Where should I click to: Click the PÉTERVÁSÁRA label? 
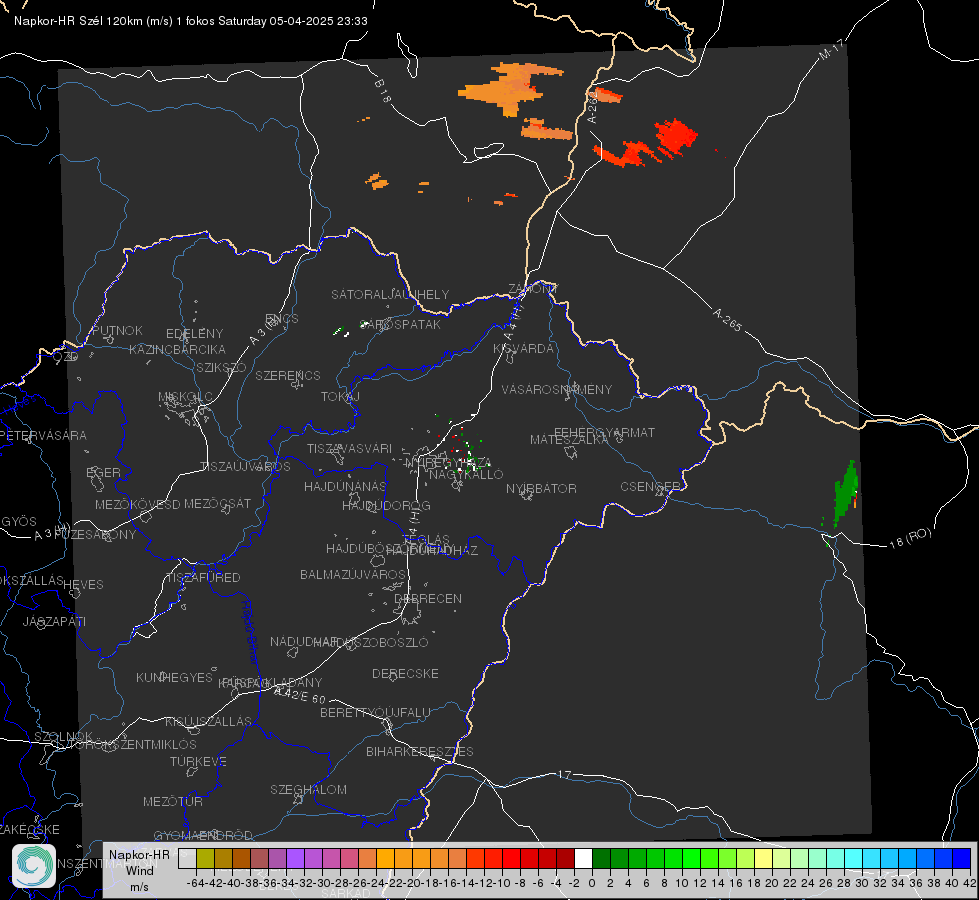point(43,435)
